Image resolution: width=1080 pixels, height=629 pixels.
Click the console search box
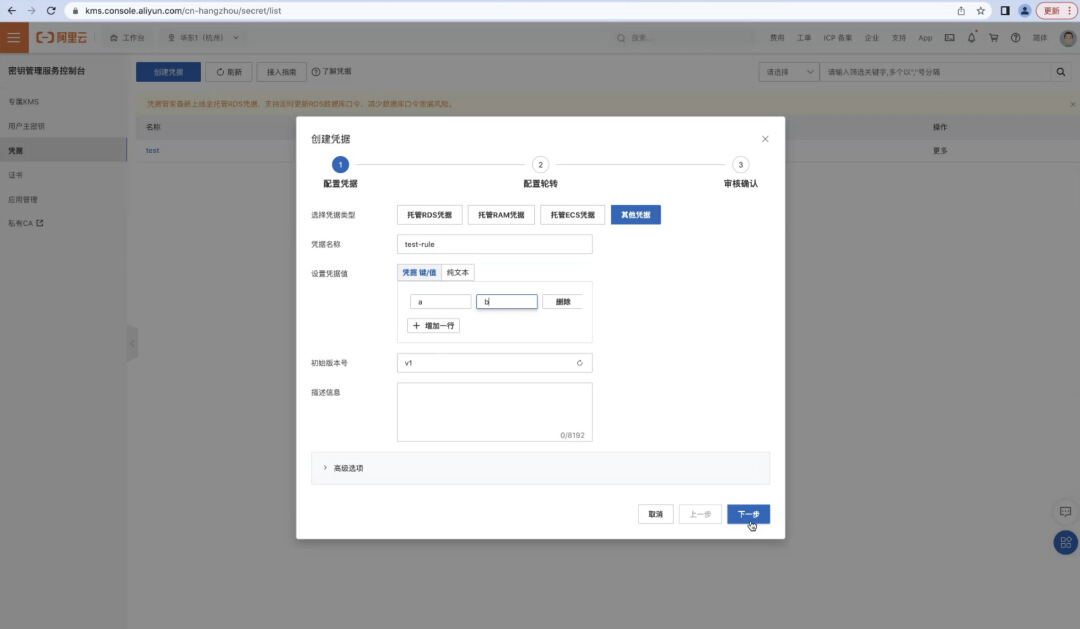[x=685, y=38]
